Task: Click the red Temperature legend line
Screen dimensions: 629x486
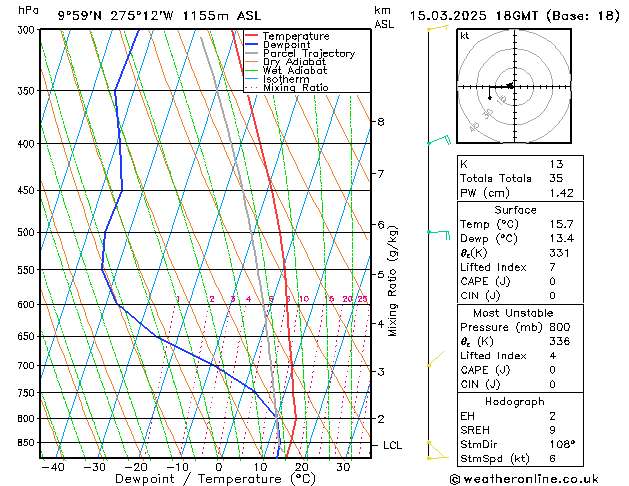Action: pos(253,36)
